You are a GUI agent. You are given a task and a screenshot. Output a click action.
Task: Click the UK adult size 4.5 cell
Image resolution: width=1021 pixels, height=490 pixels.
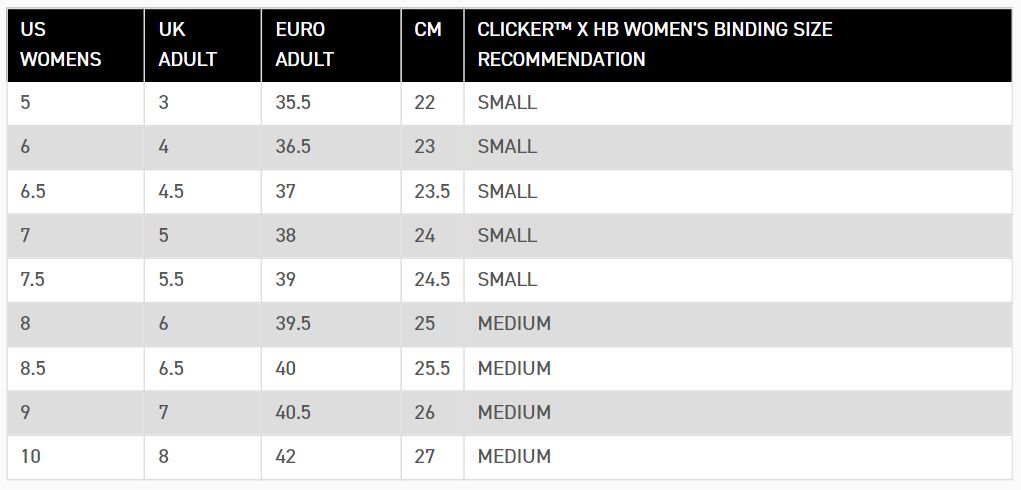(x=171, y=191)
